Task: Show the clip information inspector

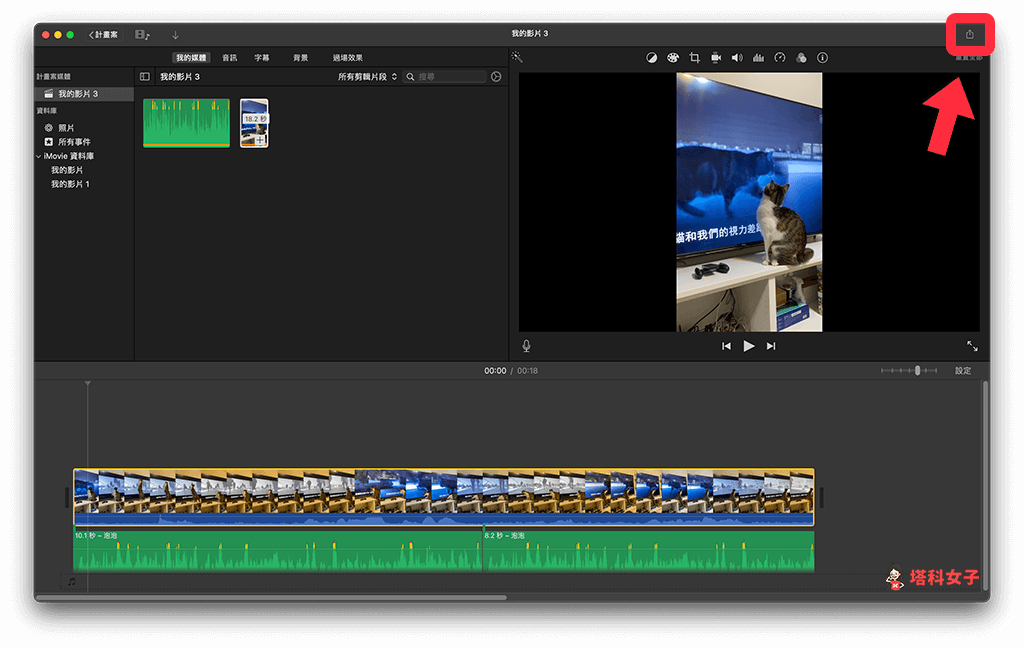Action: [x=822, y=57]
